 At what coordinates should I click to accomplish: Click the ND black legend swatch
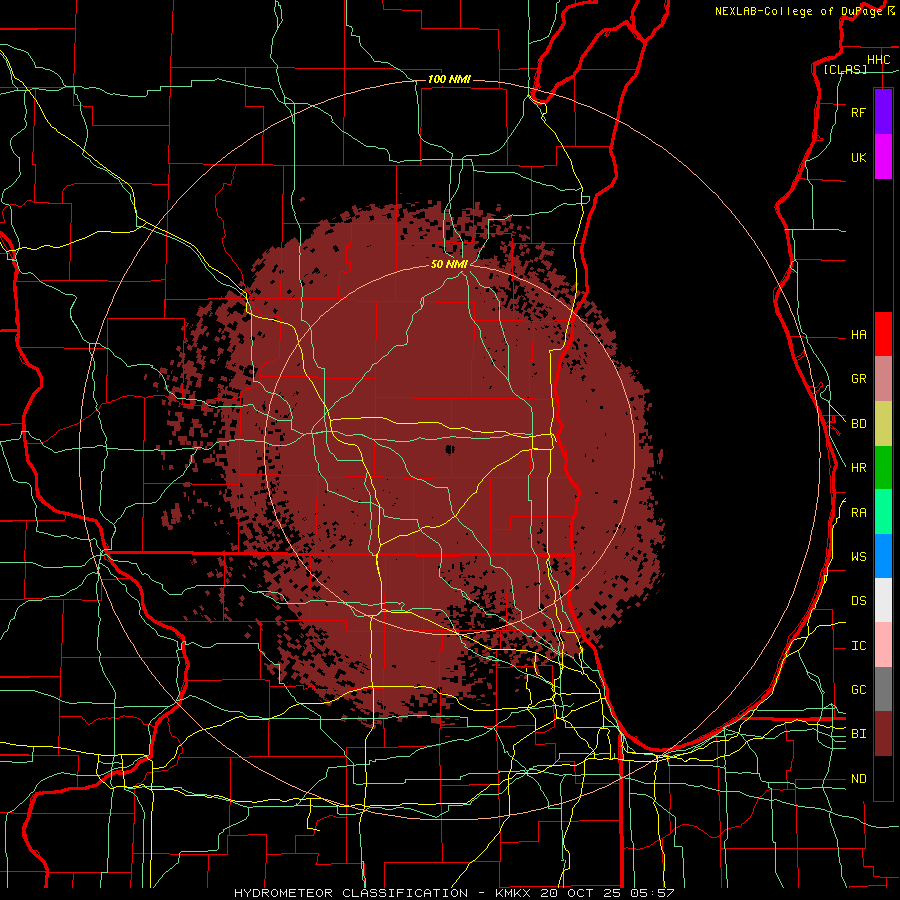(x=883, y=778)
